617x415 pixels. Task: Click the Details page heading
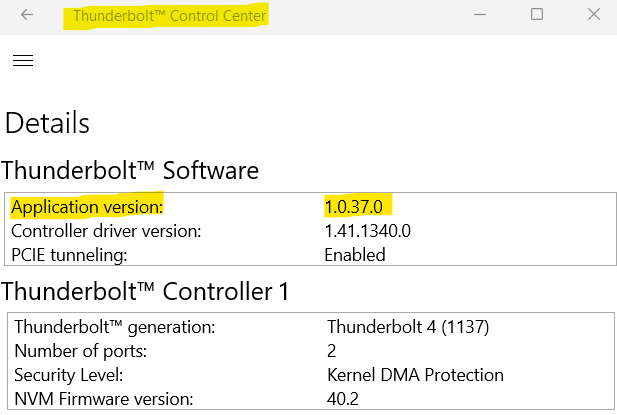[47, 123]
